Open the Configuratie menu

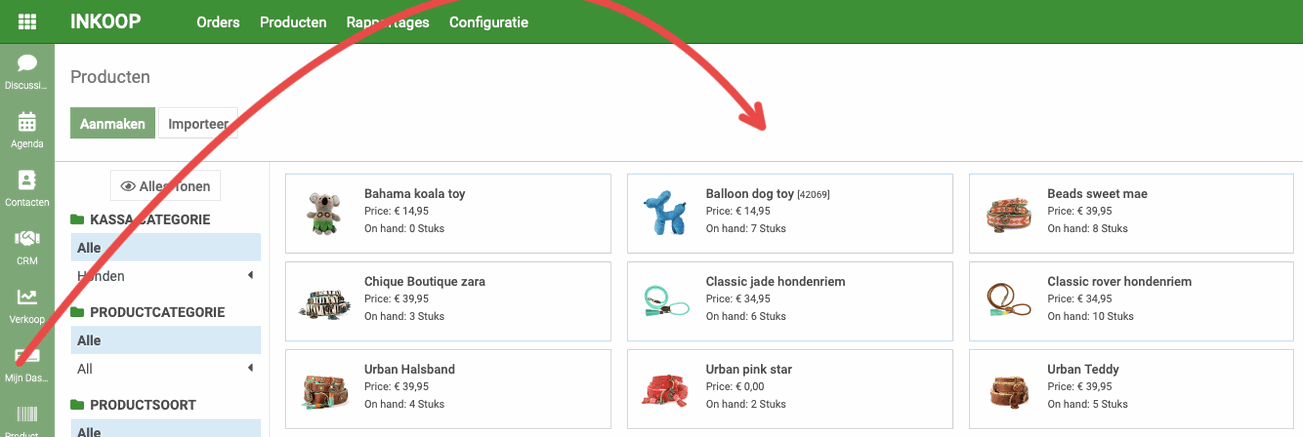[489, 22]
